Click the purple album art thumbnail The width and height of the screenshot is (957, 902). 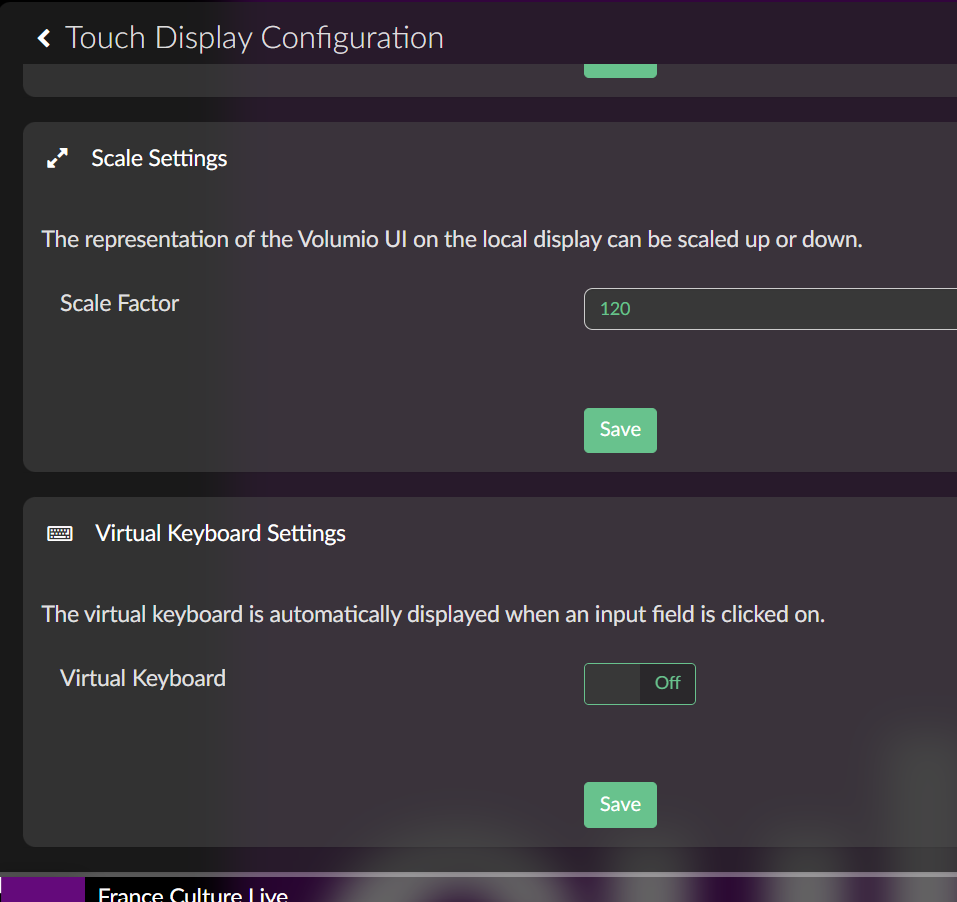coord(43,890)
